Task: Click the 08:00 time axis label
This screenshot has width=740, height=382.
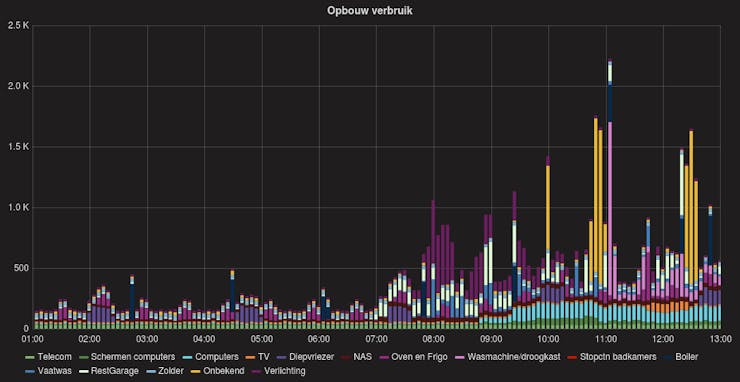Action: [x=433, y=339]
